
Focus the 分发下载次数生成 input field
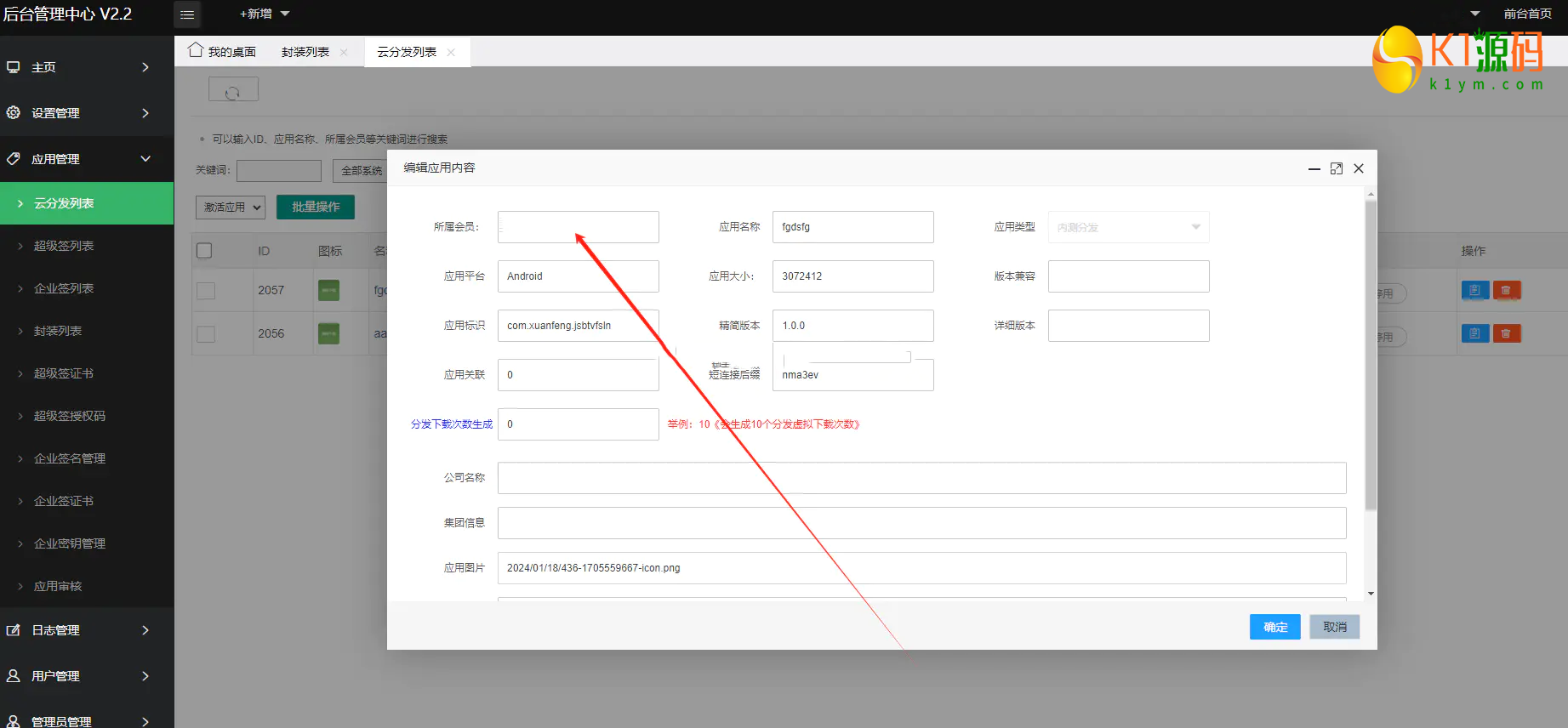pos(579,424)
